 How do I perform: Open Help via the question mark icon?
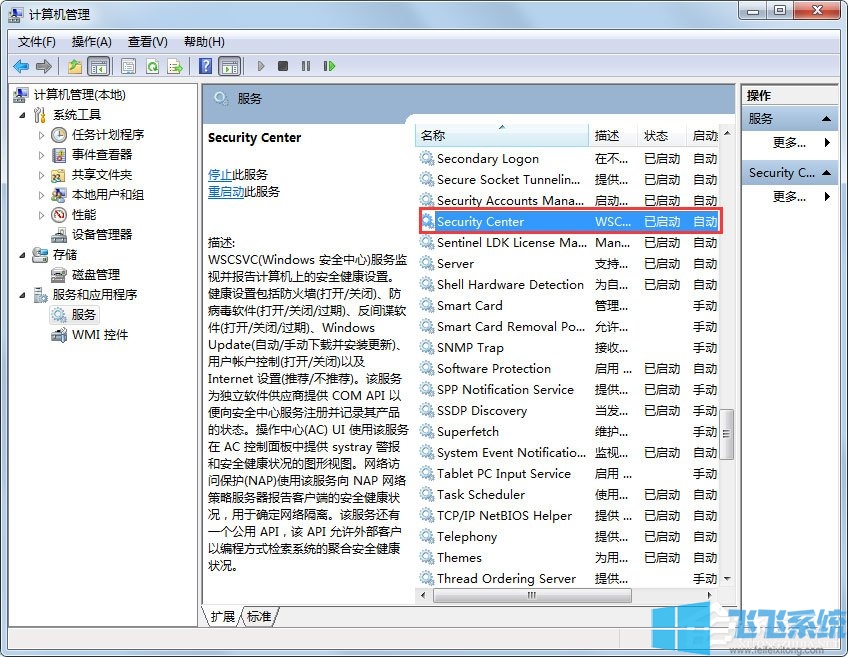click(205, 66)
